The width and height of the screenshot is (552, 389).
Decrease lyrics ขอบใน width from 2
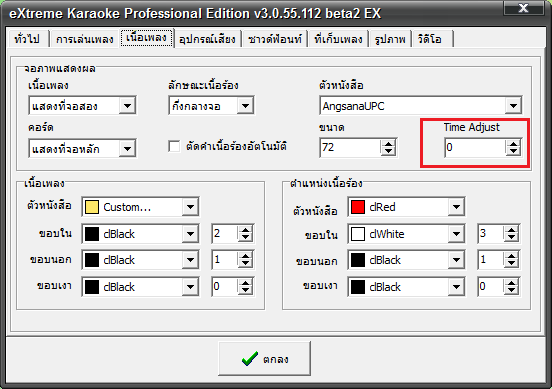coord(245,238)
